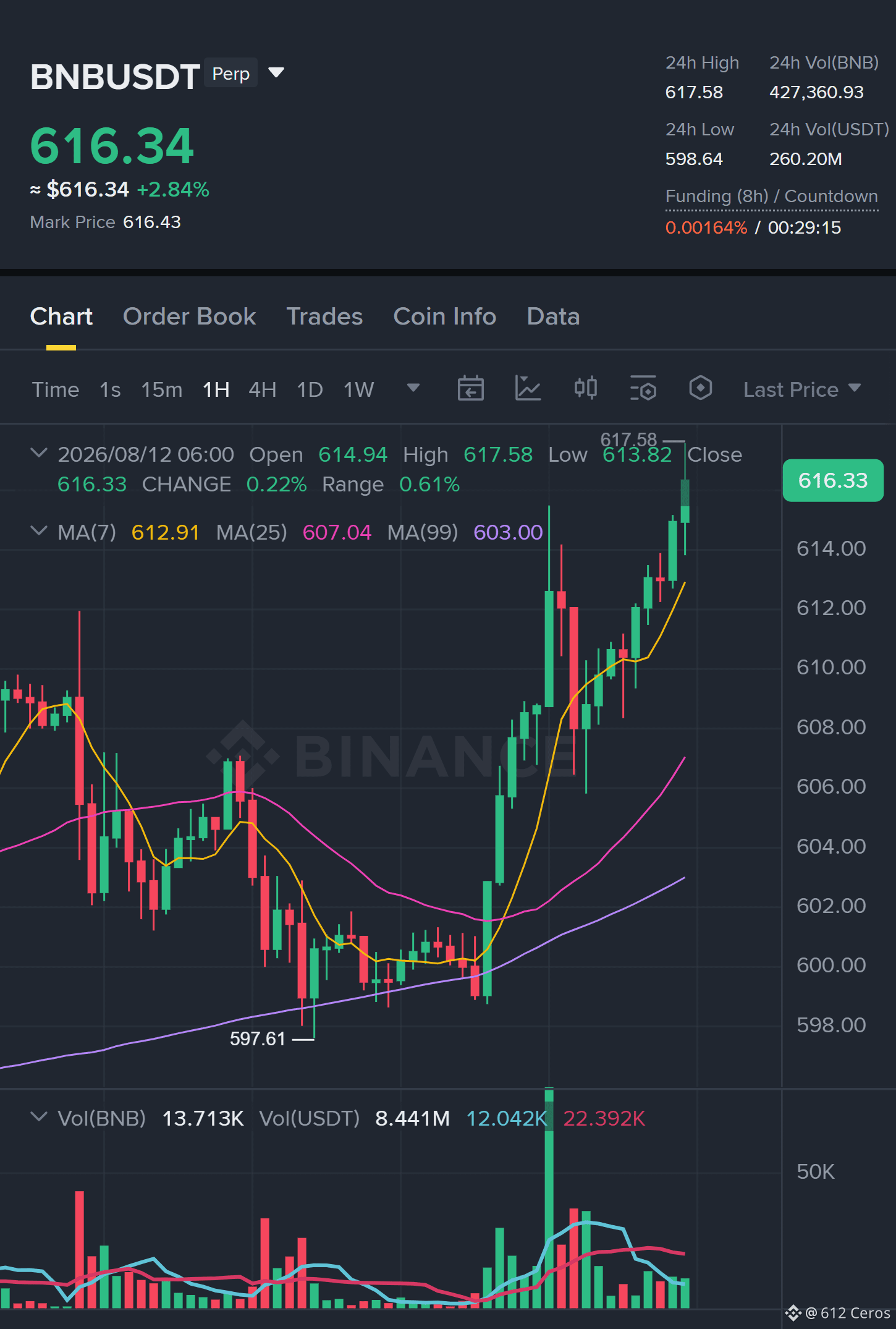Open the BNBUSDT Perp pair dropdown arrow
The image size is (896, 1329).
[276, 73]
